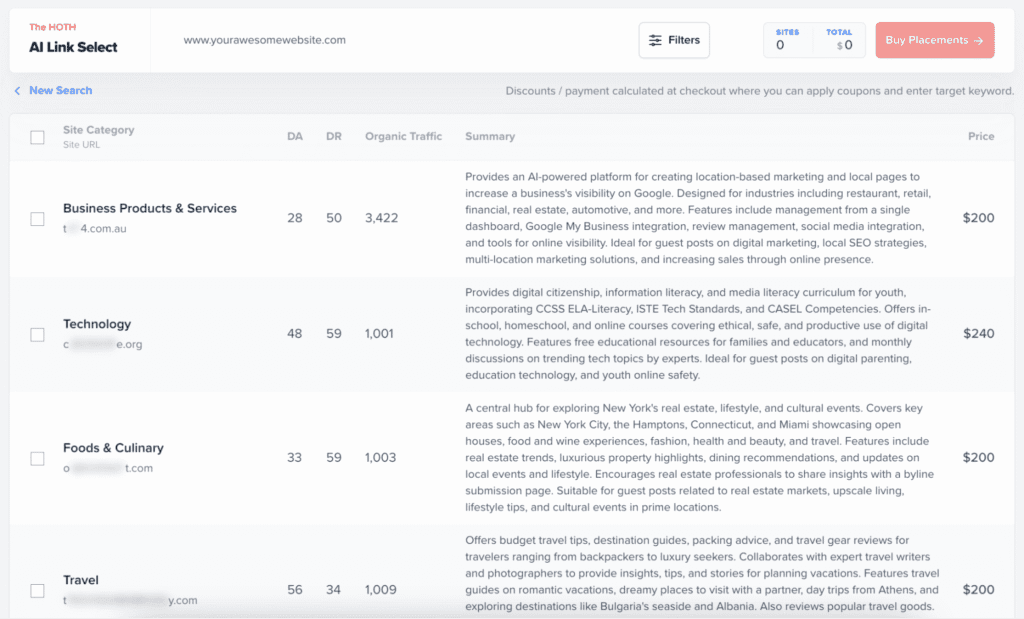This screenshot has width=1024, height=619.
Task: Open the Filters panel
Action: tap(674, 40)
